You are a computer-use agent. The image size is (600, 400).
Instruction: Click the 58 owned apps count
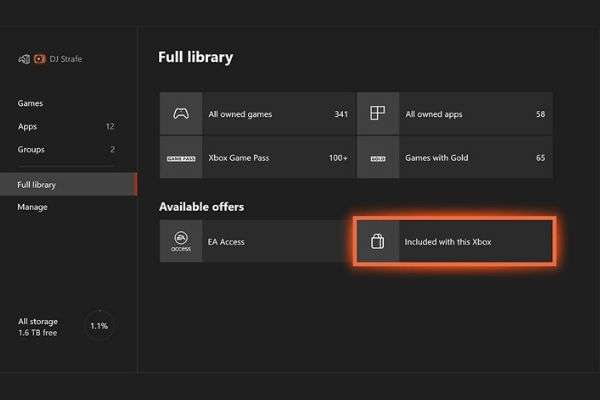[540, 114]
